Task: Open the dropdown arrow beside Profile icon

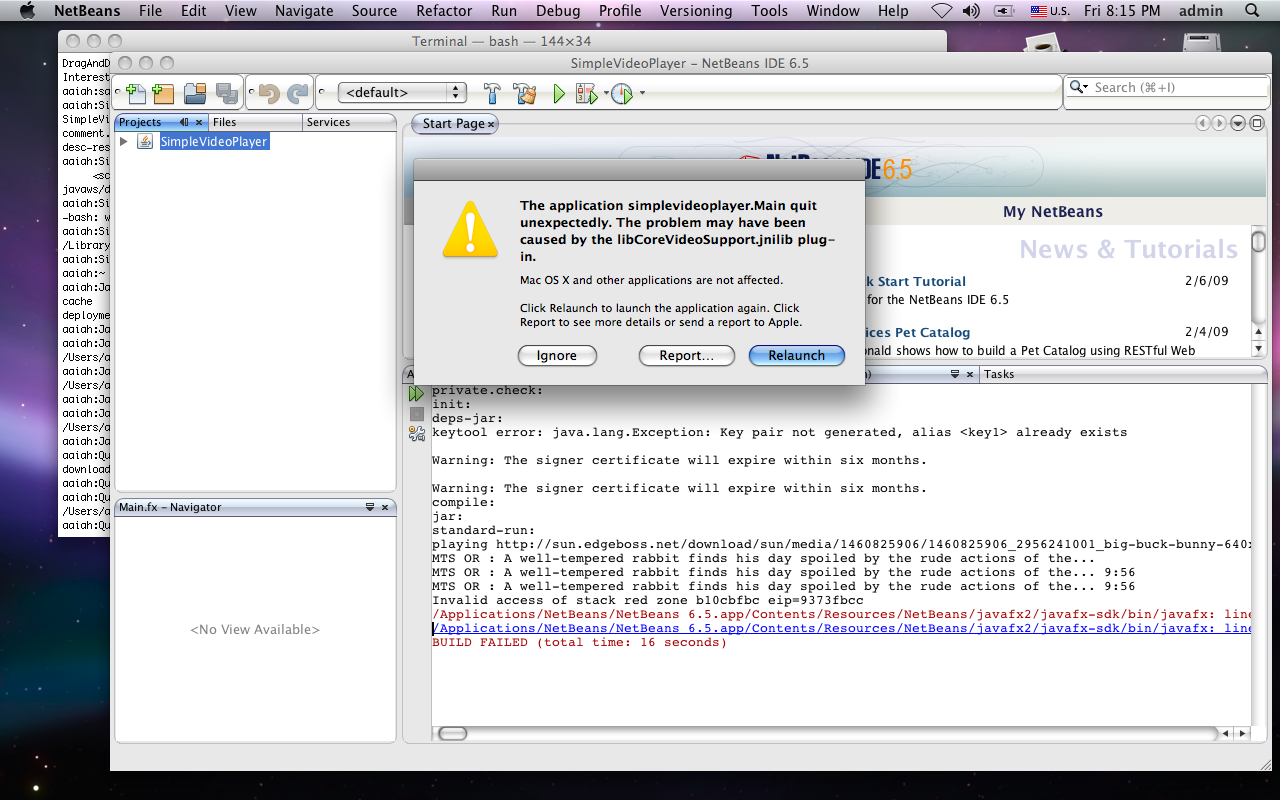Action: click(642, 93)
